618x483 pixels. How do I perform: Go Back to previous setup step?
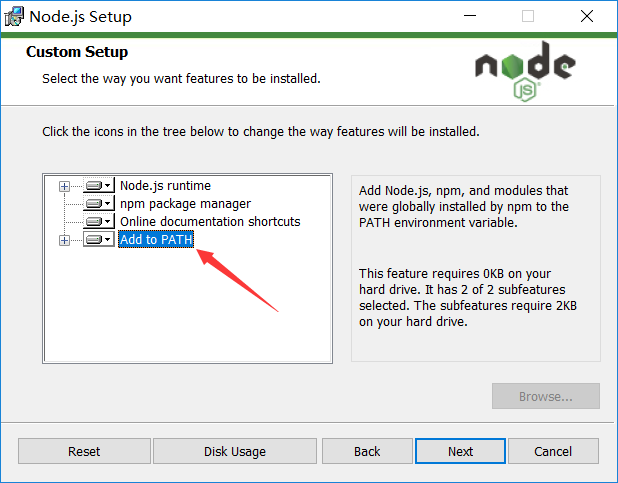pyautogui.click(x=367, y=451)
